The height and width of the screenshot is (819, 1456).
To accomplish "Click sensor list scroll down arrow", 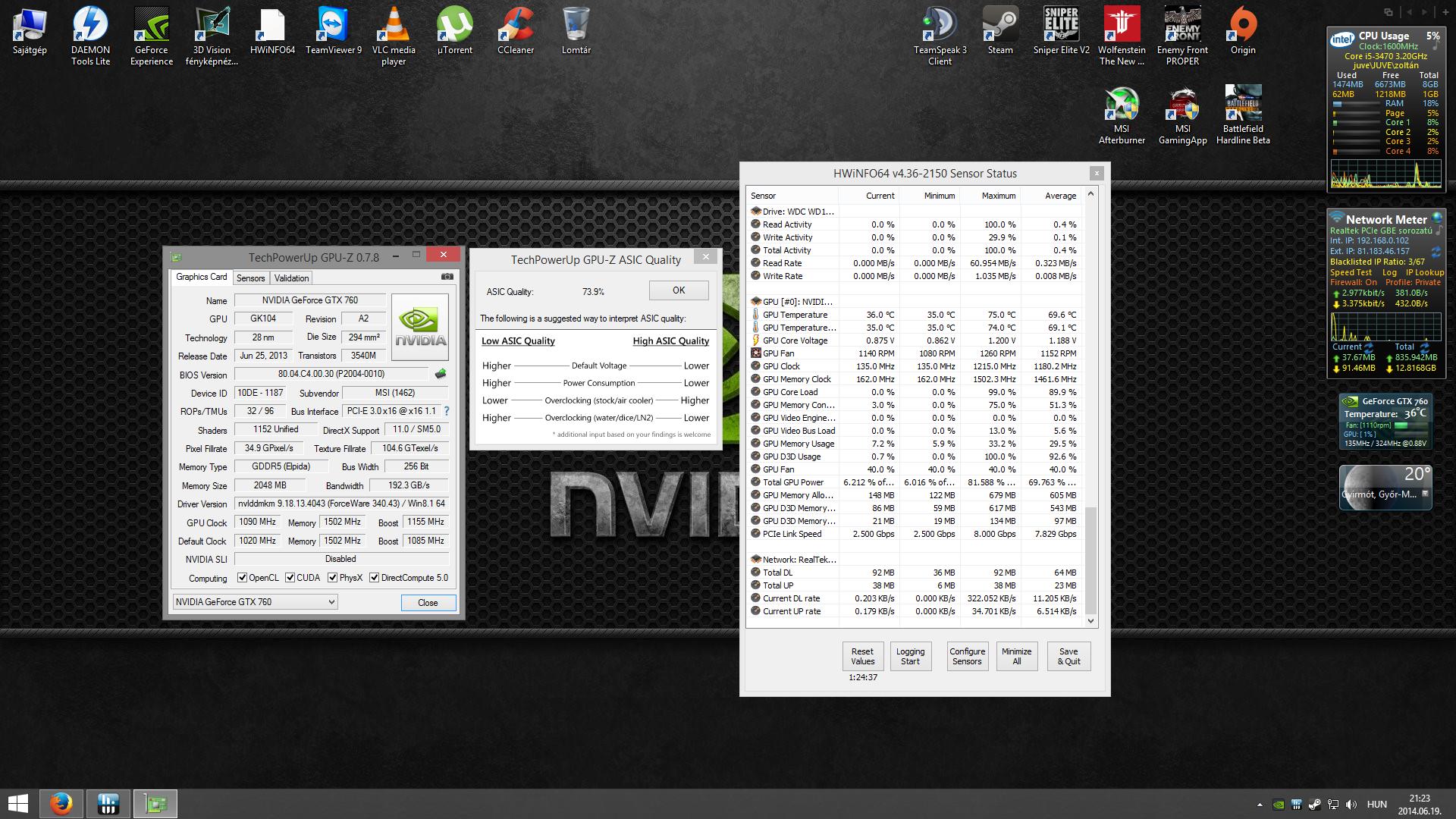I will coord(1091,621).
